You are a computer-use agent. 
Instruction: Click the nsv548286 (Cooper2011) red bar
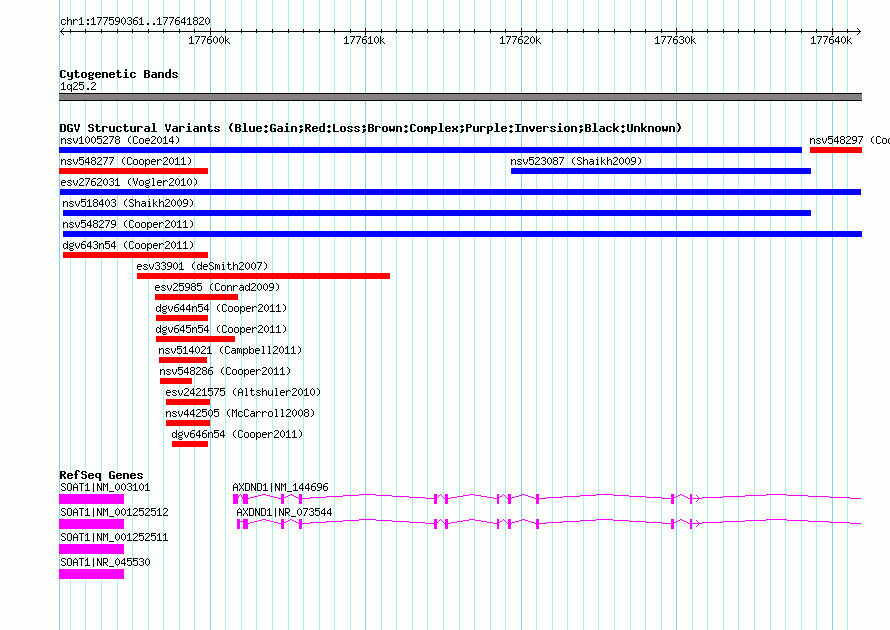coord(176,381)
